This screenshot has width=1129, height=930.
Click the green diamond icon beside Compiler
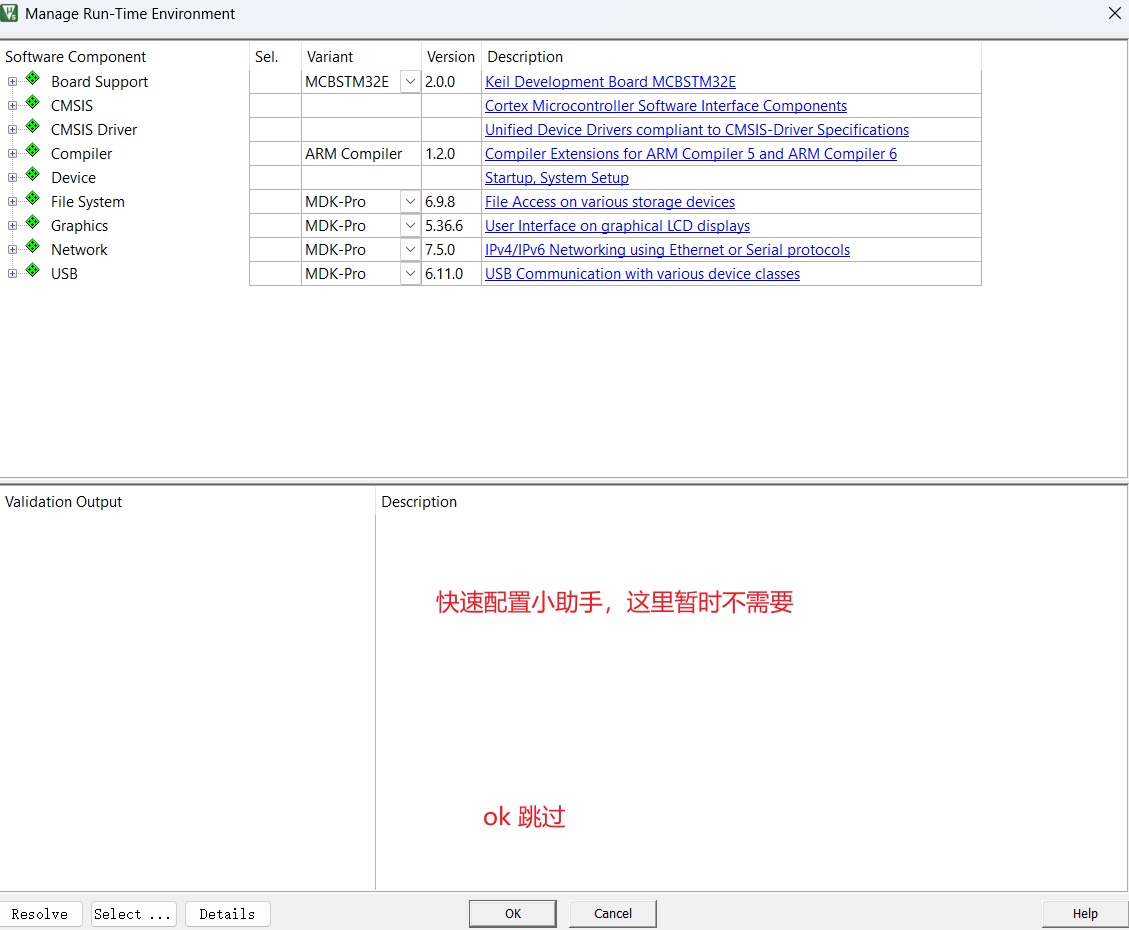click(32, 150)
